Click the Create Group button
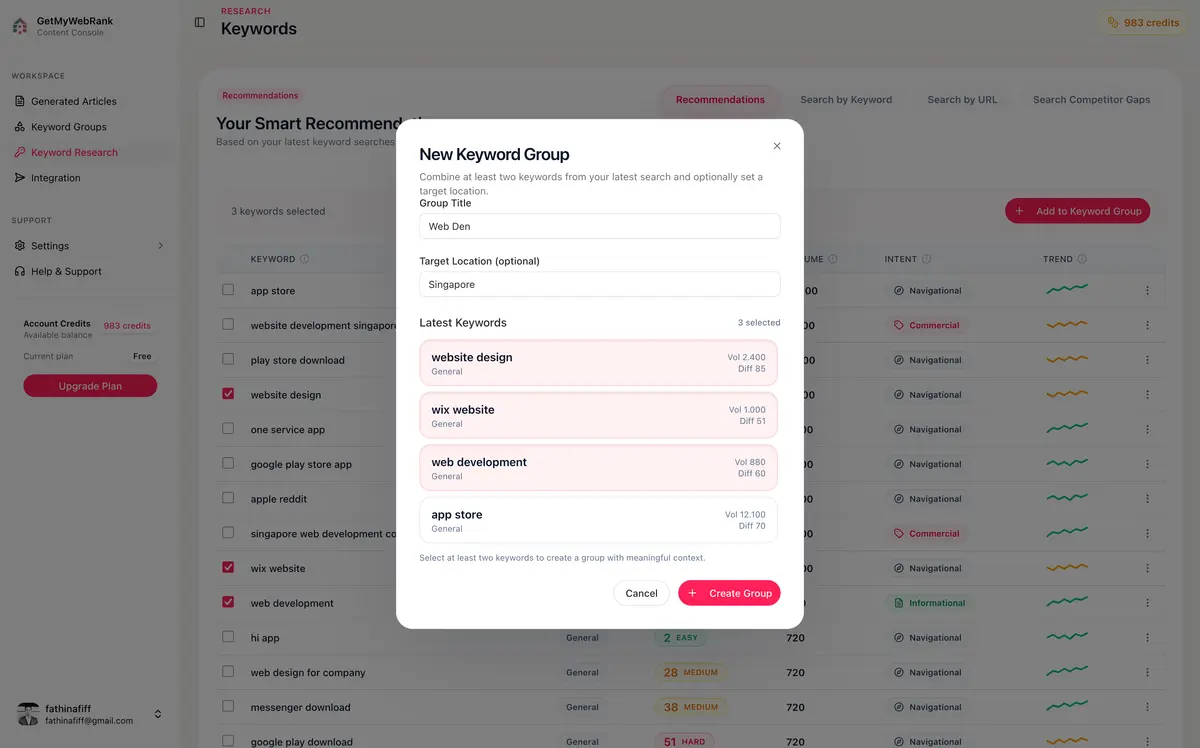The height and width of the screenshot is (748, 1200). click(729, 592)
